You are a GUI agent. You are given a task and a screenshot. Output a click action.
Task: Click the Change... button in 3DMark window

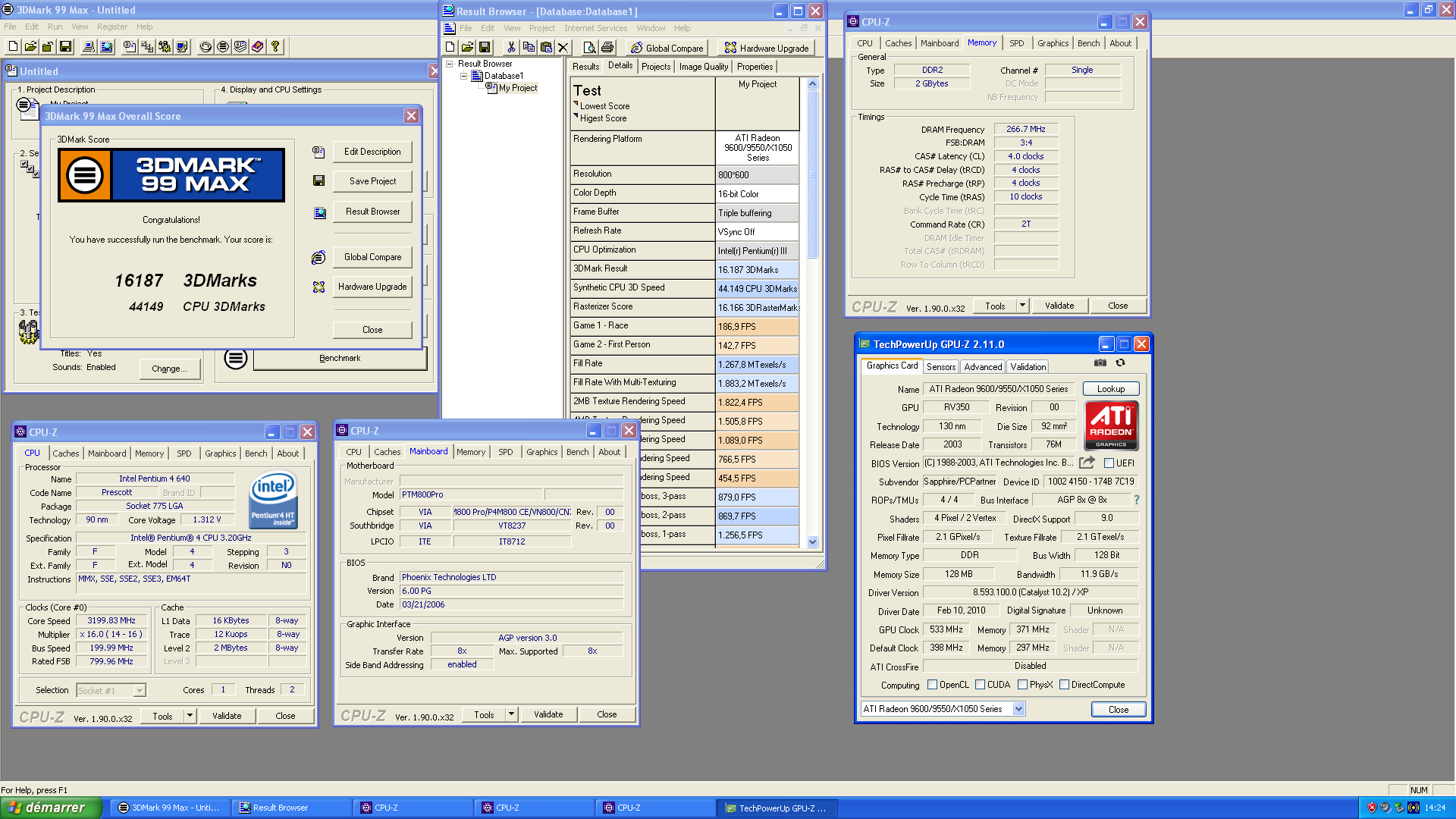click(x=170, y=369)
